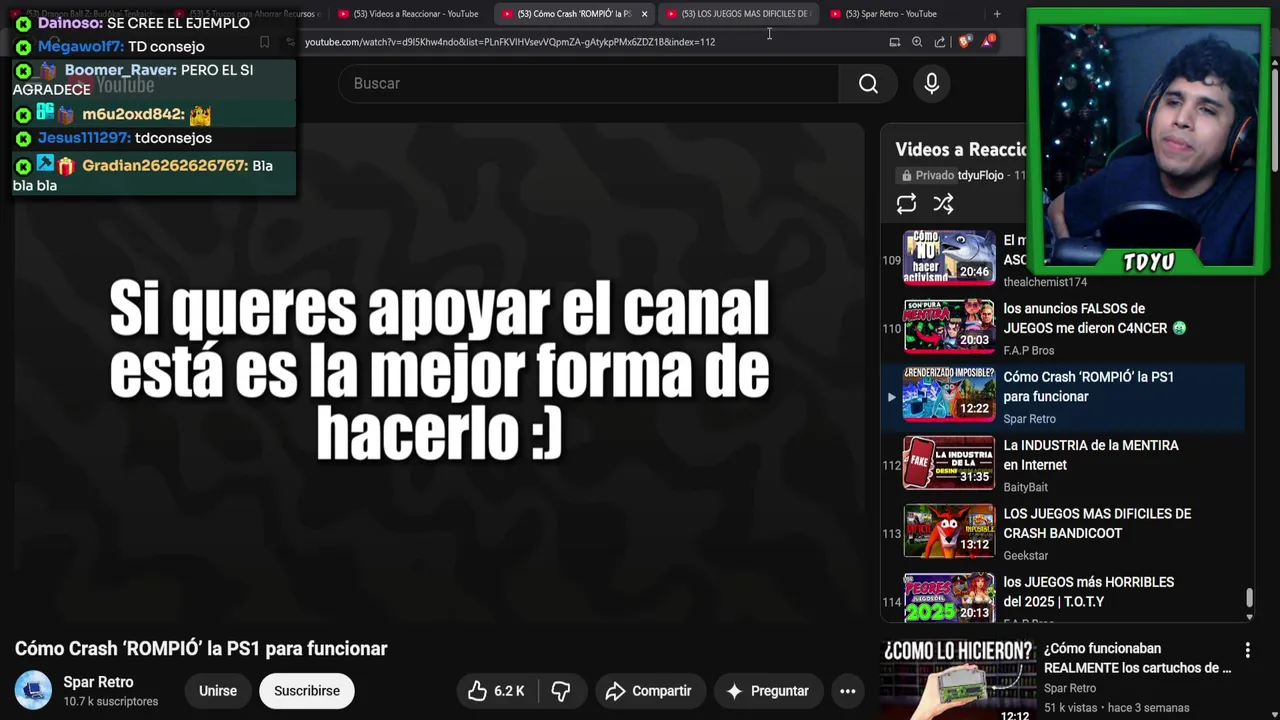Click the browser address bar URL
This screenshot has height=720, width=1280.
coord(510,42)
